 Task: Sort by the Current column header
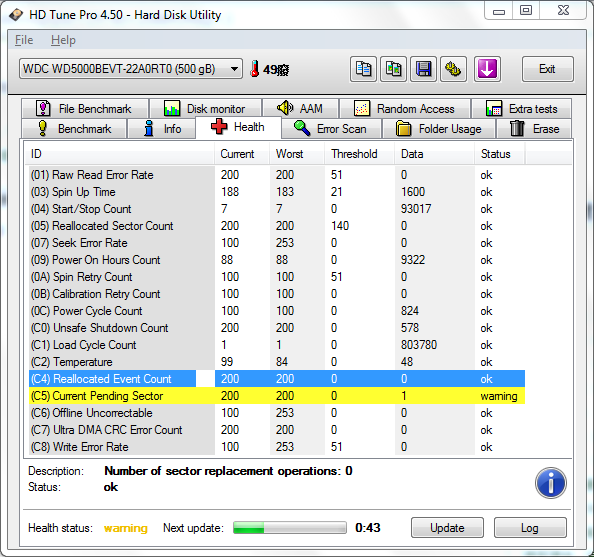(x=242, y=154)
